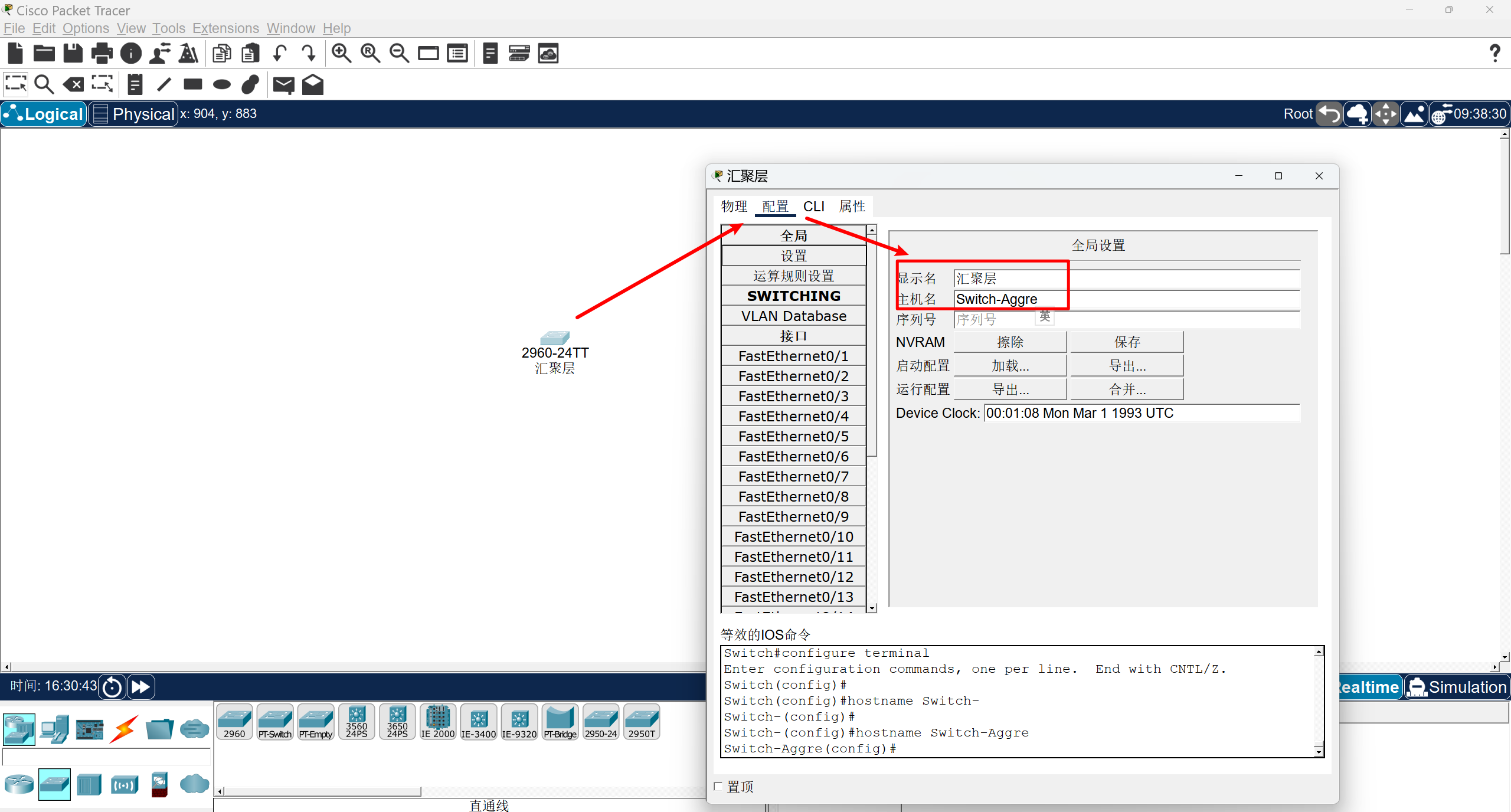
Task: Click the 2960-24TT switch on the workspace
Action: (555, 338)
